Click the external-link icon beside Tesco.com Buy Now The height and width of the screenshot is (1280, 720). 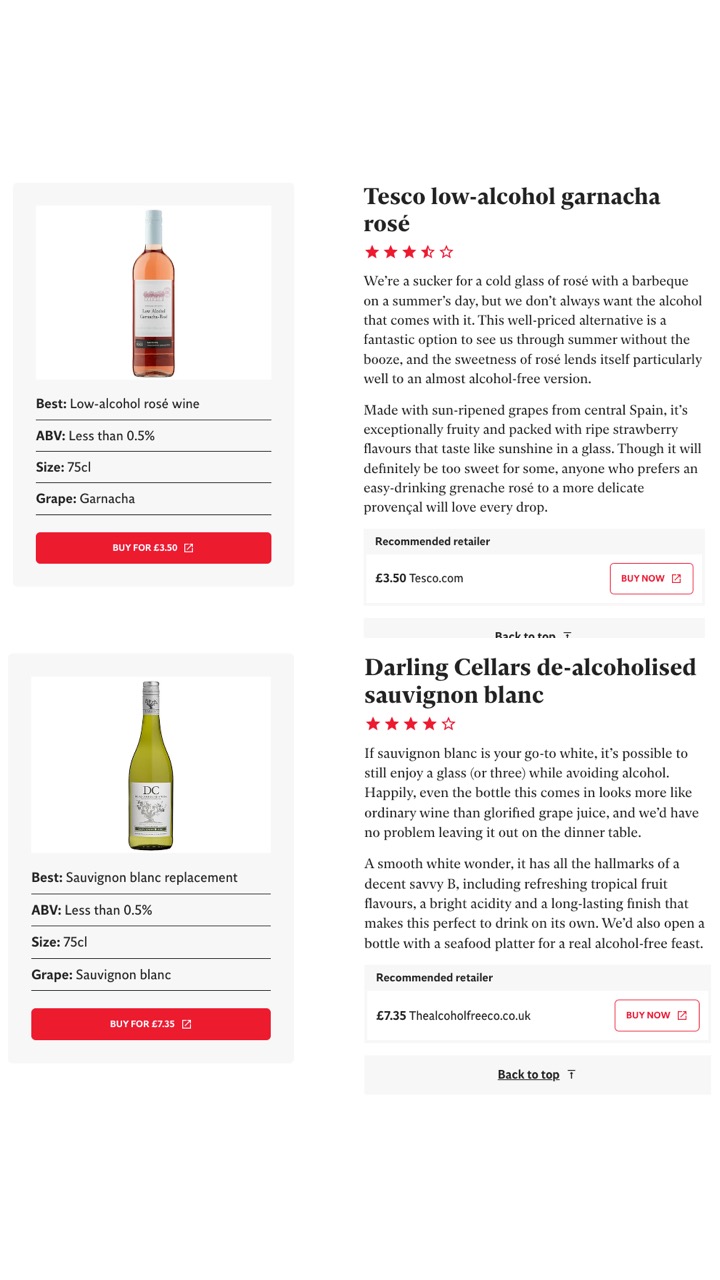click(x=676, y=579)
